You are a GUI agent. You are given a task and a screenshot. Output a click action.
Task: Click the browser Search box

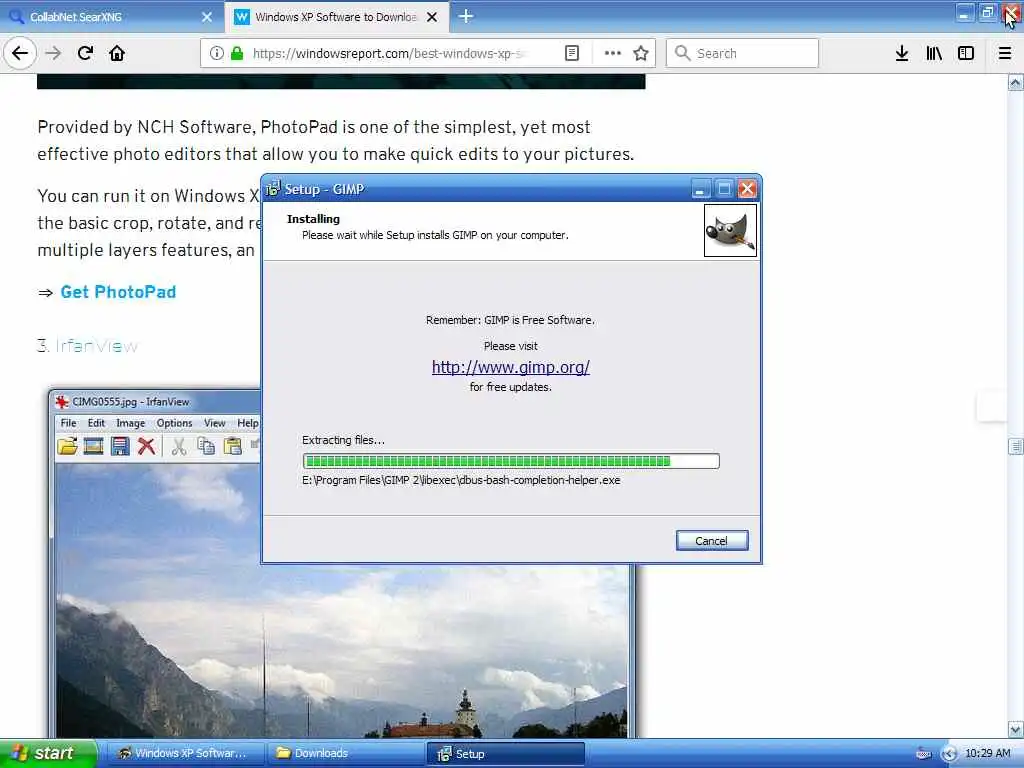(743, 53)
